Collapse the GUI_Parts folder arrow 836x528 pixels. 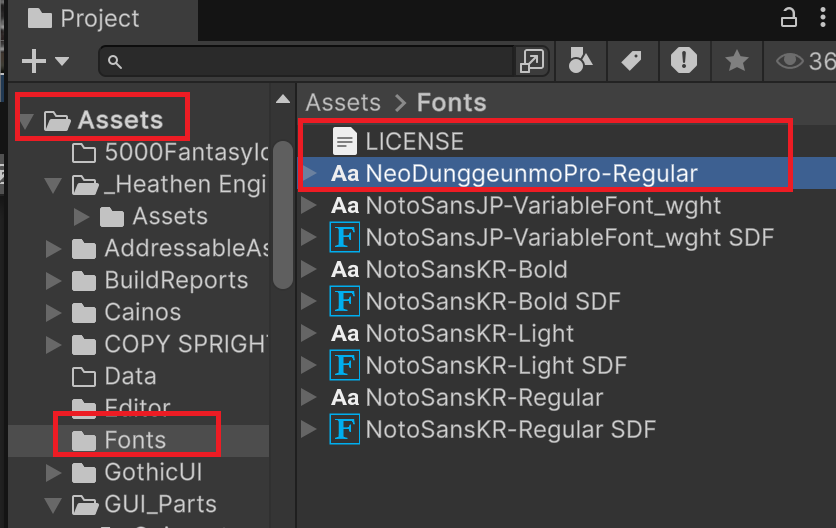[53, 505]
